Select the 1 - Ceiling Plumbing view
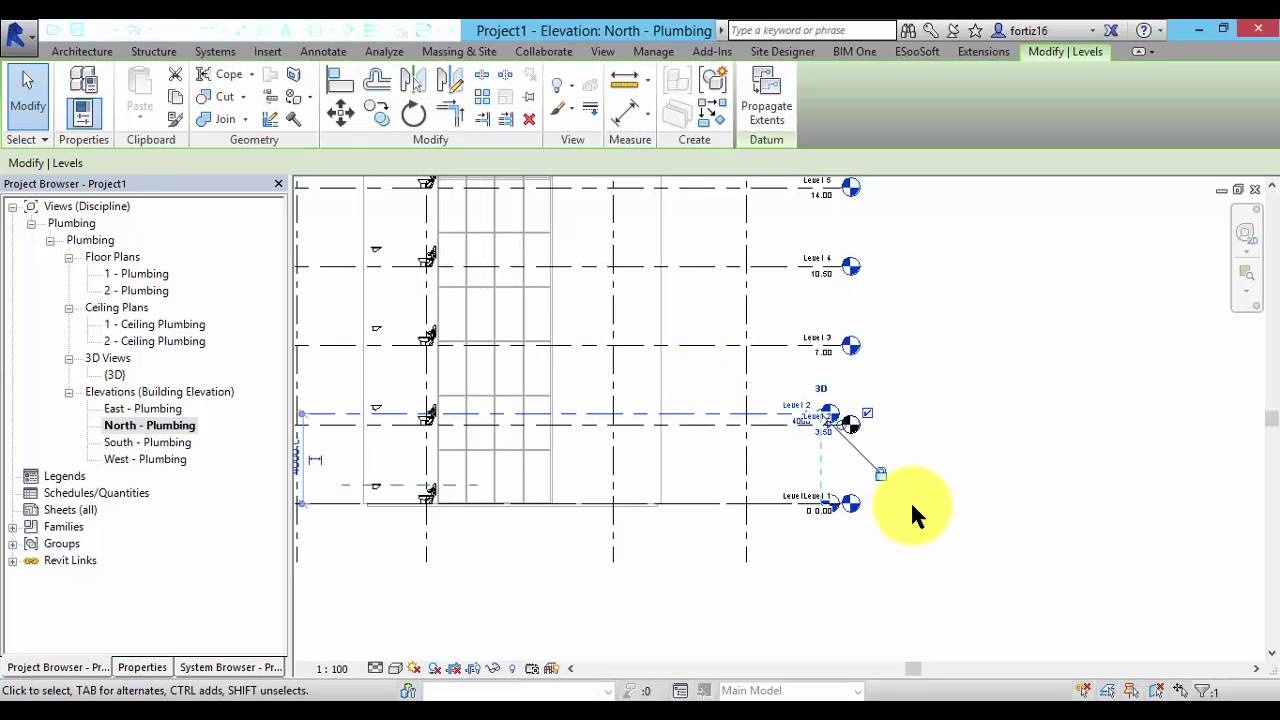The width and height of the screenshot is (1280, 720). (x=155, y=325)
